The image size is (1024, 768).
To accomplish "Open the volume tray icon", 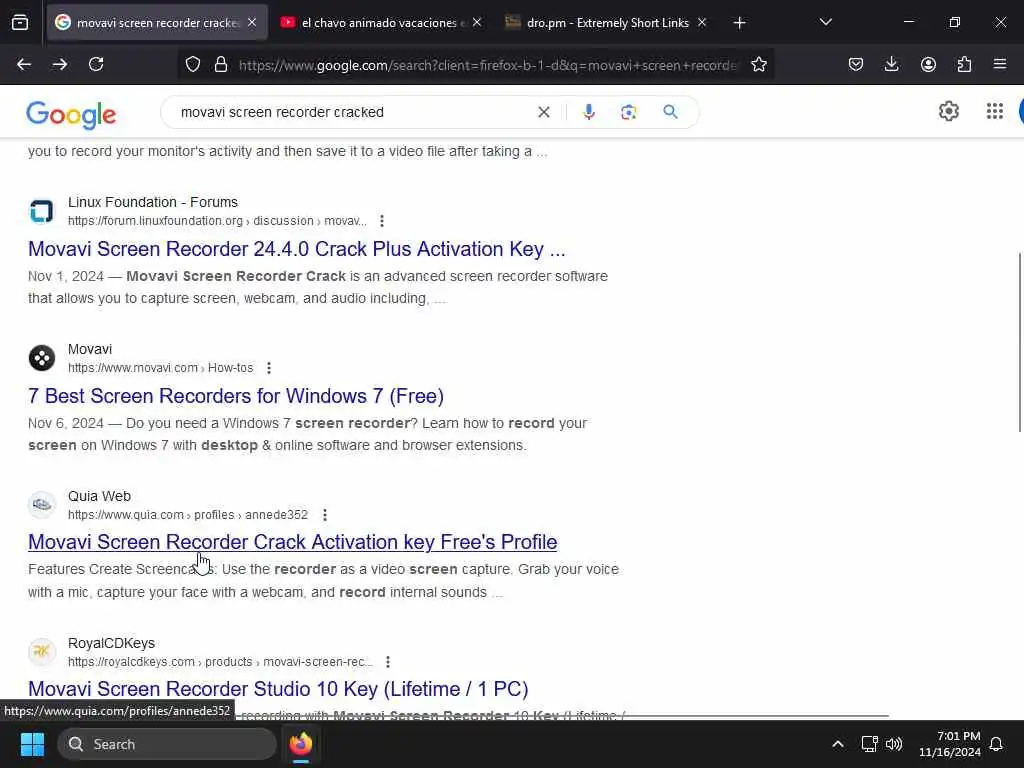I will tap(894, 744).
